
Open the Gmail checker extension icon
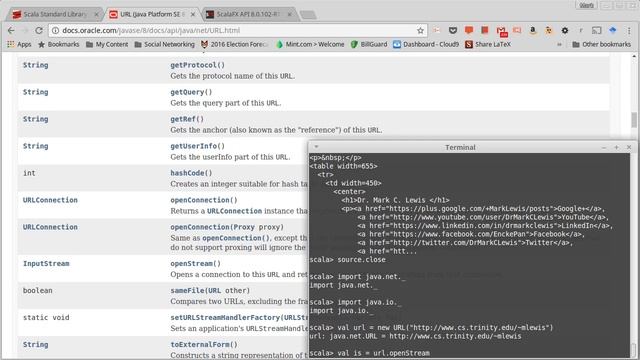tap(501, 31)
